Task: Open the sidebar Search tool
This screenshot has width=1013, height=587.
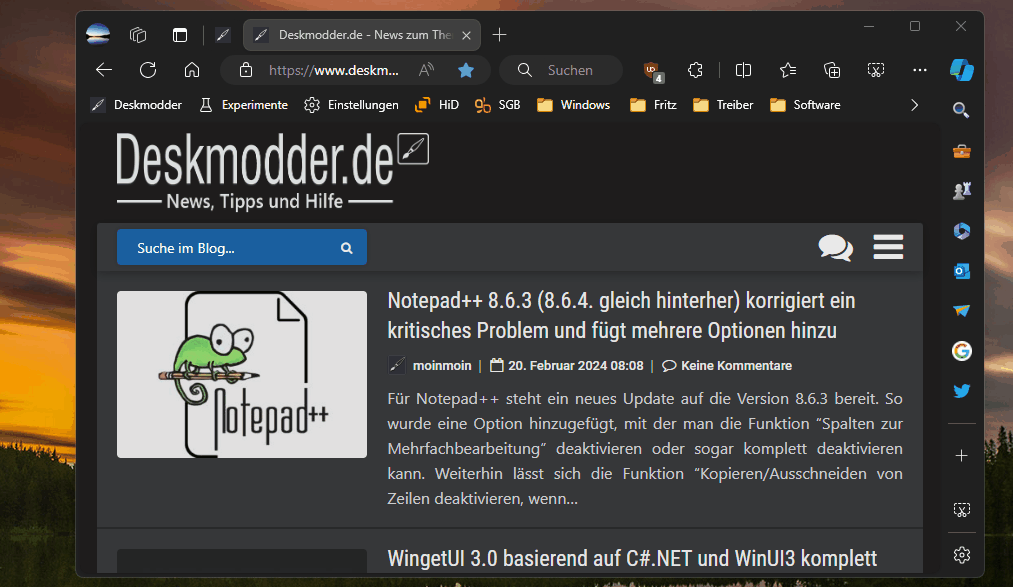Action: [x=961, y=110]
